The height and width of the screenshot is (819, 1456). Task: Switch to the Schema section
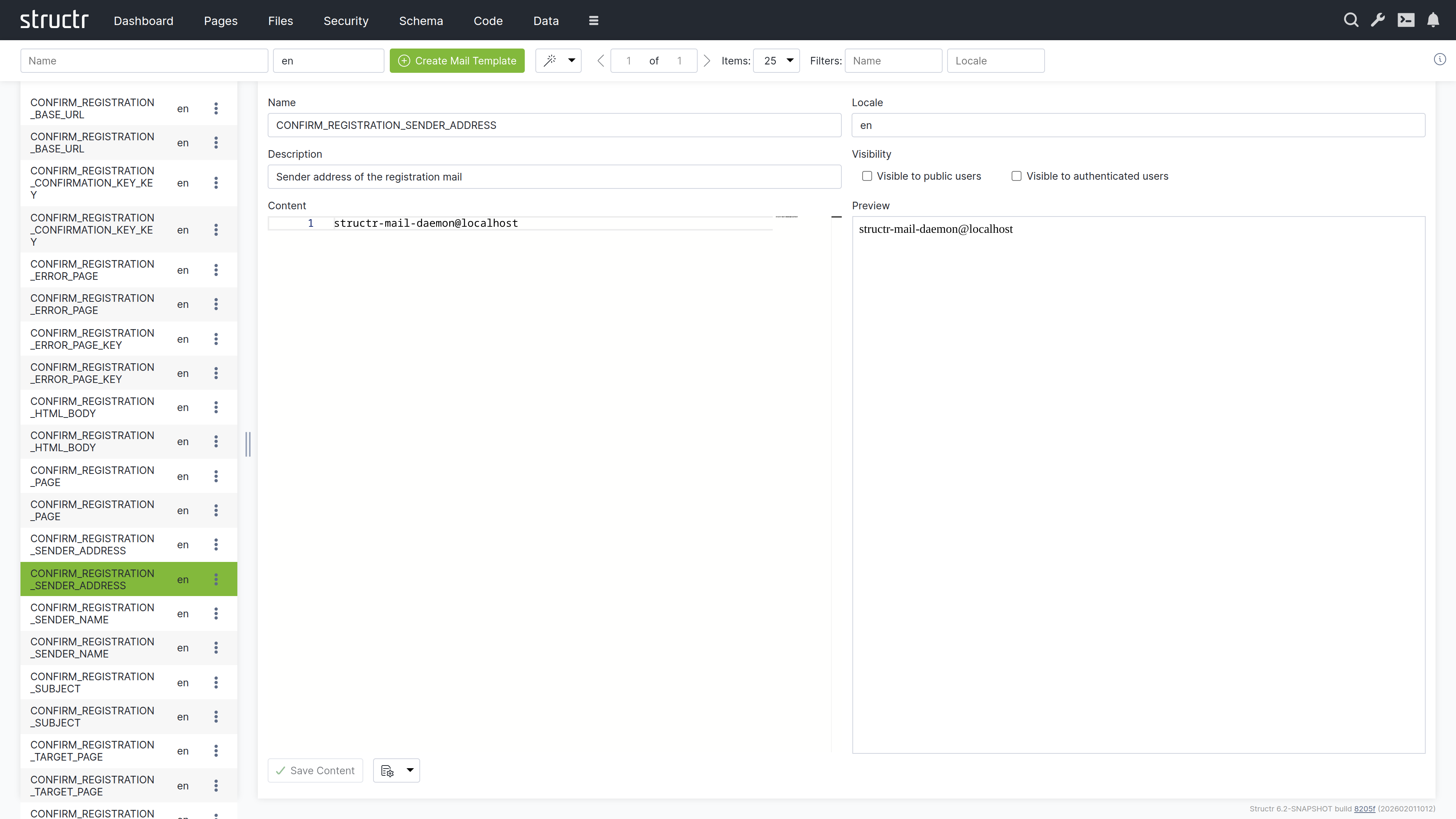(x=420, y=21)
